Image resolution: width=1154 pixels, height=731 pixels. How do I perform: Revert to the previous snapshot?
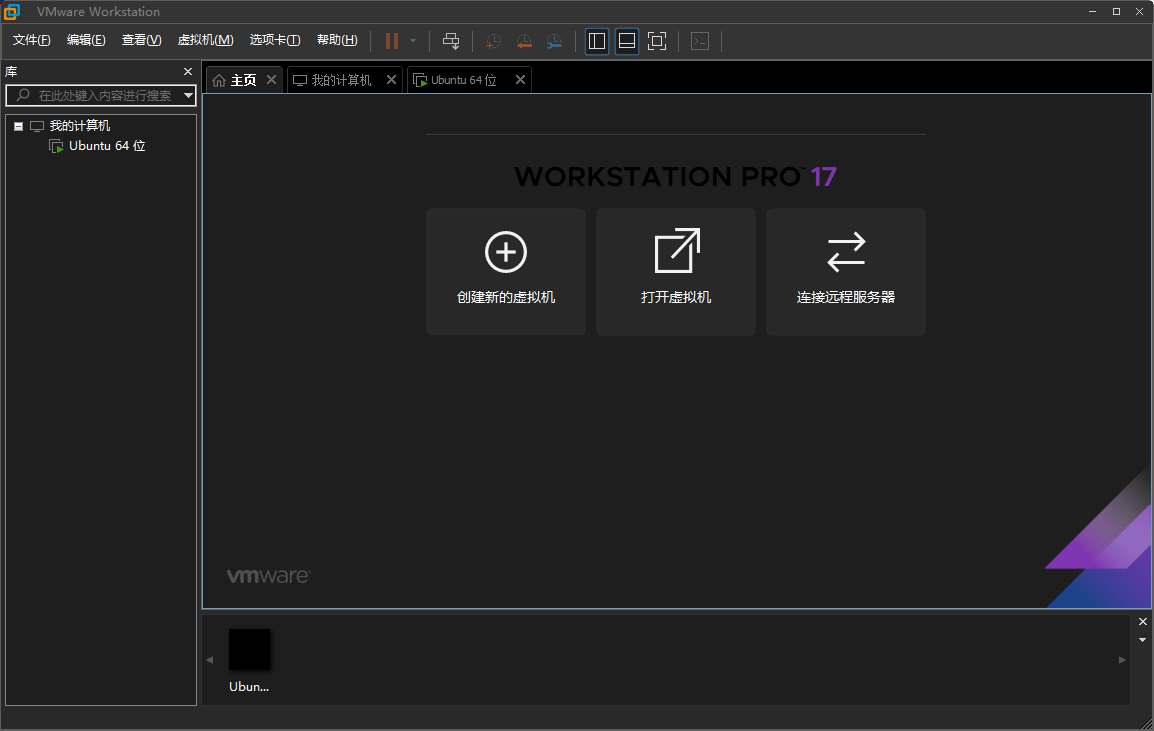tap(524, 41)
